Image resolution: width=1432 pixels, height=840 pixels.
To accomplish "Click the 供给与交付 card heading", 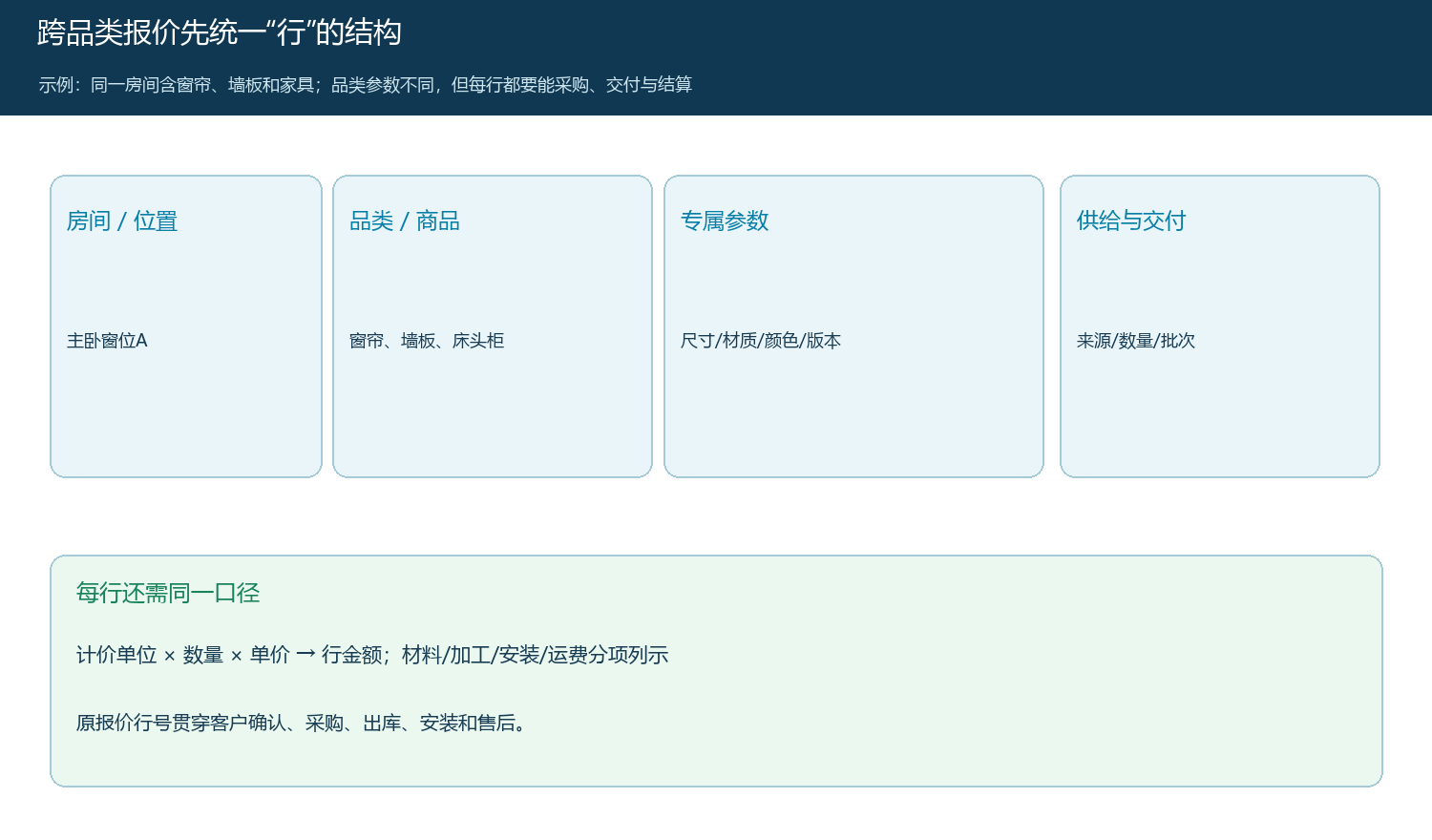I will [x=1131, y=221].
